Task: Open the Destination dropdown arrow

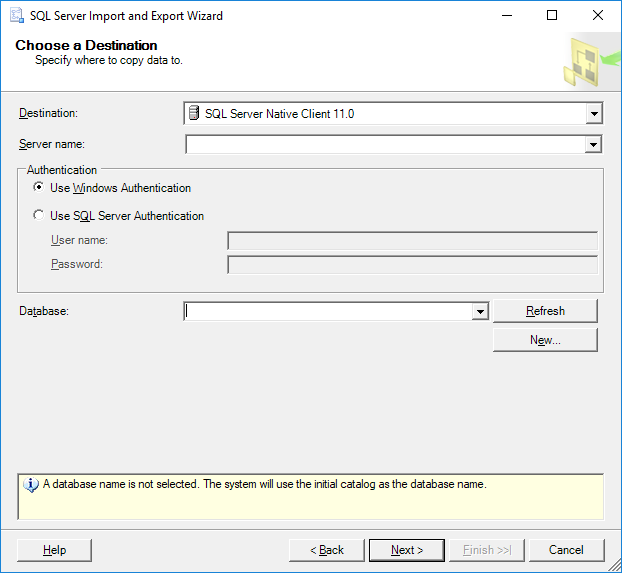Action: tap(594, 114)
